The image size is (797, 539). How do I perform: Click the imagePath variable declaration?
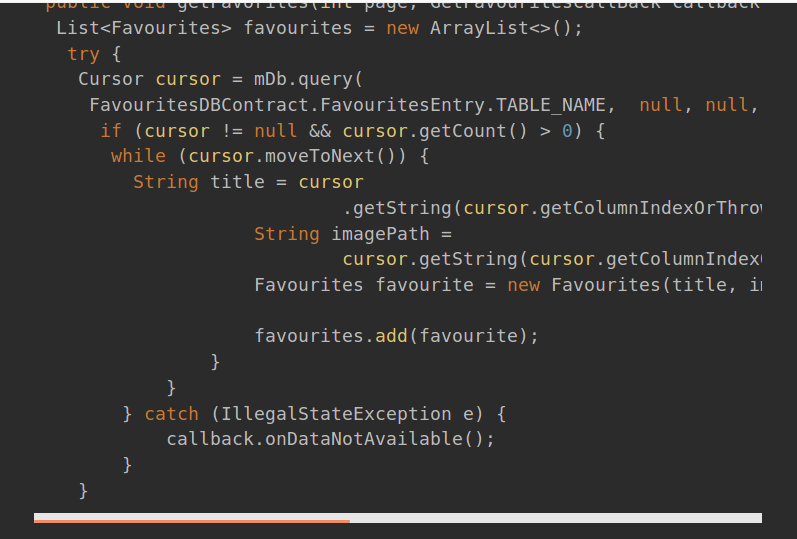click(380, 234)
